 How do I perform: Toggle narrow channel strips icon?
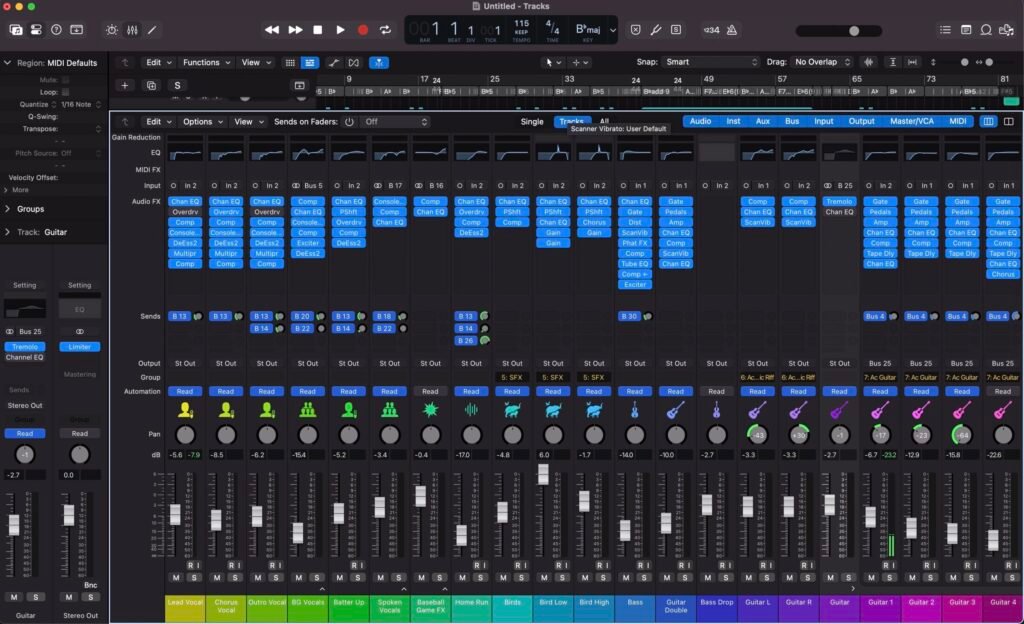click(989, 121)
